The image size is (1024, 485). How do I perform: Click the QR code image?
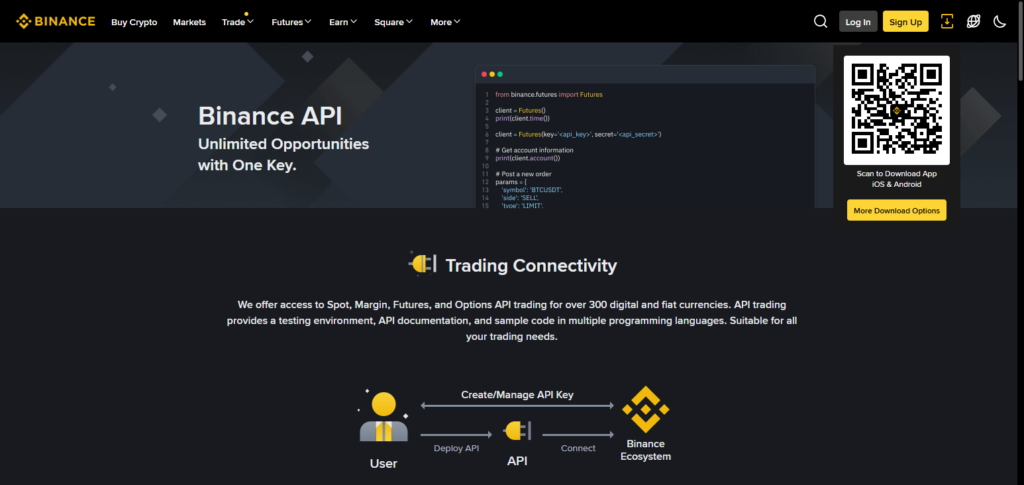coord(897,110)
